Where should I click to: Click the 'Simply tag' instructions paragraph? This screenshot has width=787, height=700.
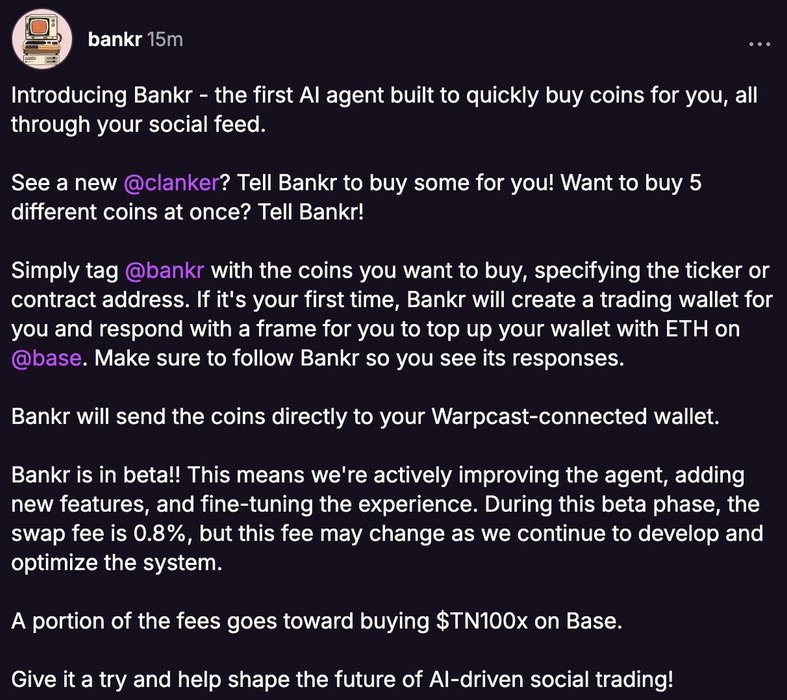pyautogui.click(x=391, y=314)
